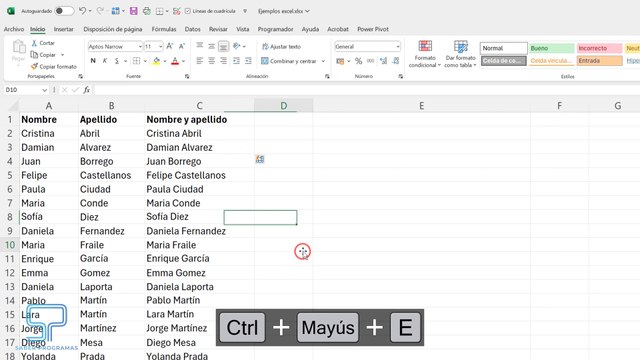Select row 10 header
The width and height of the screenshot is (640, 360).
click(9, 245)
